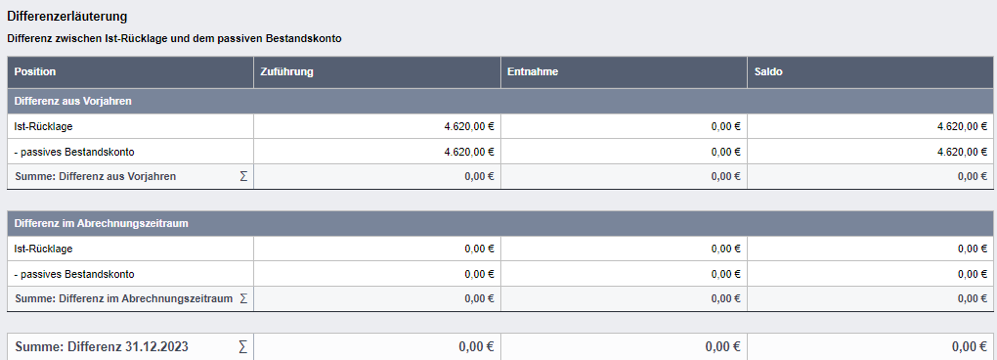Click sigma icon in Differenz im Abrechnungszeitraum sum row
Screen dimensions: 997x360
[x=243, y=298]
